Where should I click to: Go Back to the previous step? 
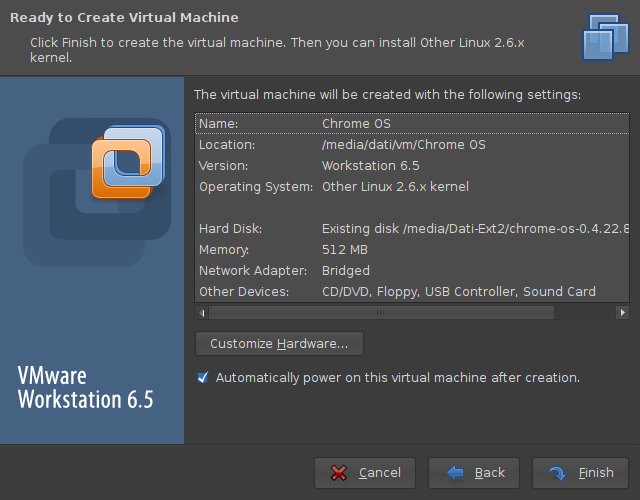click(x=474, y=473)
